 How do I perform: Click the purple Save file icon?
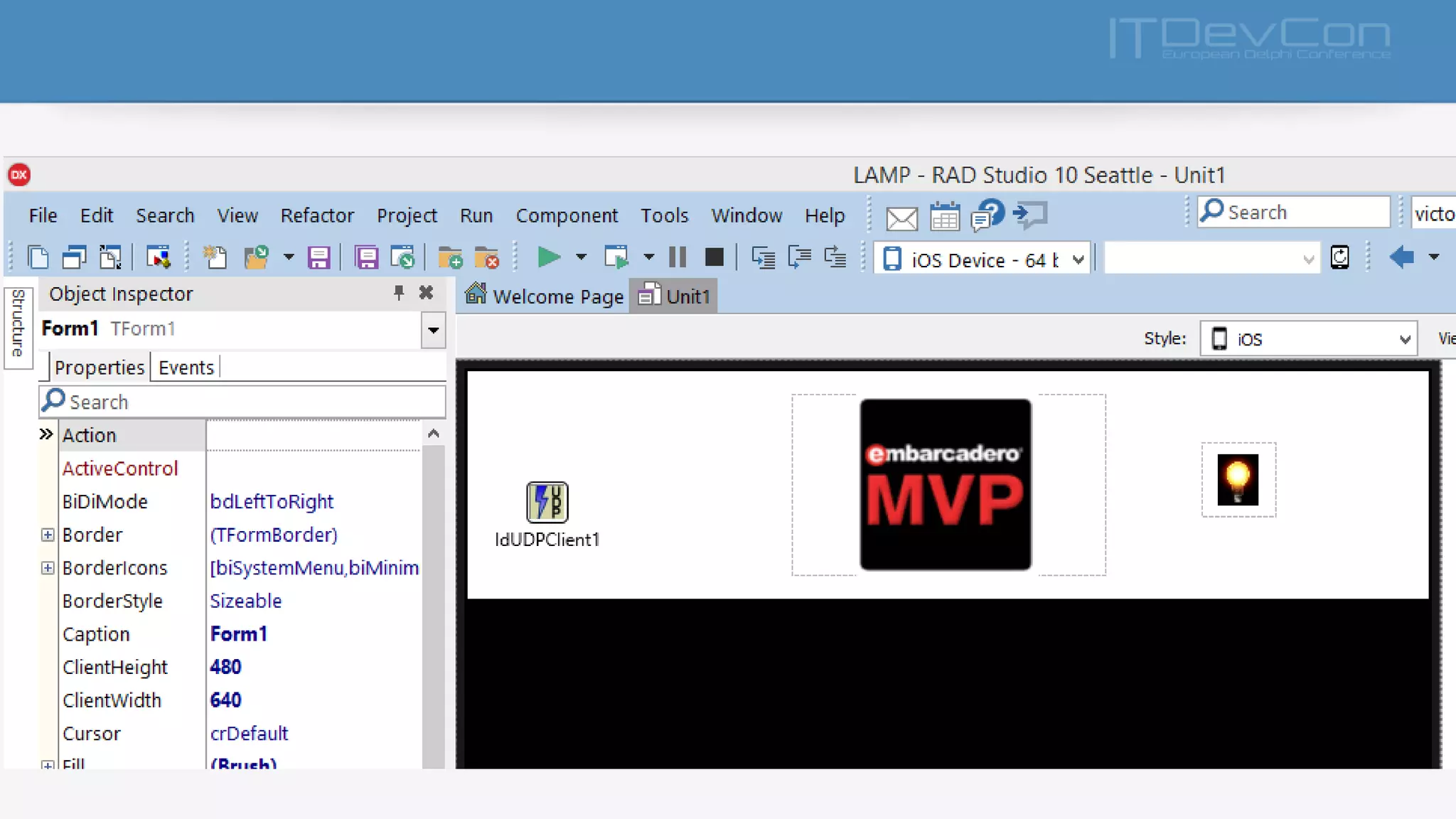coord(318,257)
